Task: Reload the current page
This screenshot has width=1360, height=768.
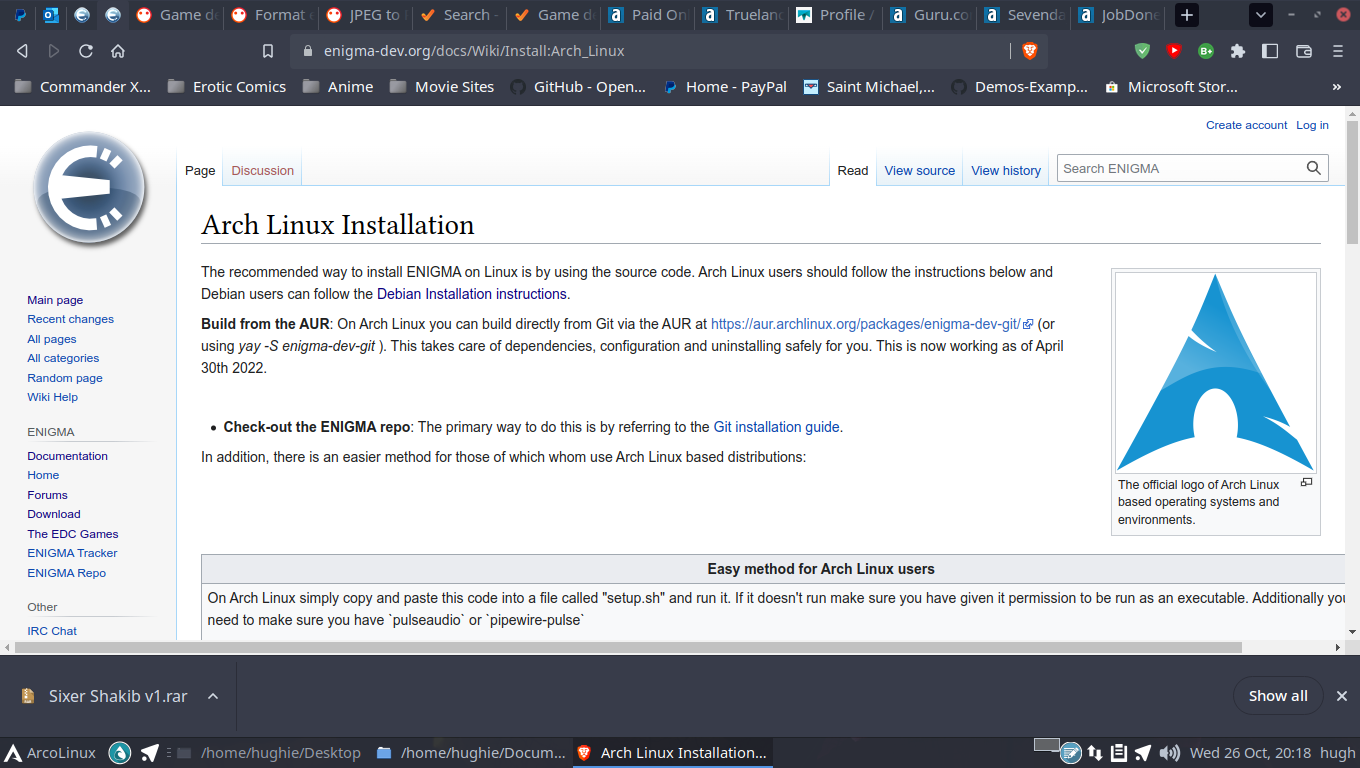Action: [x=86, y=51]
